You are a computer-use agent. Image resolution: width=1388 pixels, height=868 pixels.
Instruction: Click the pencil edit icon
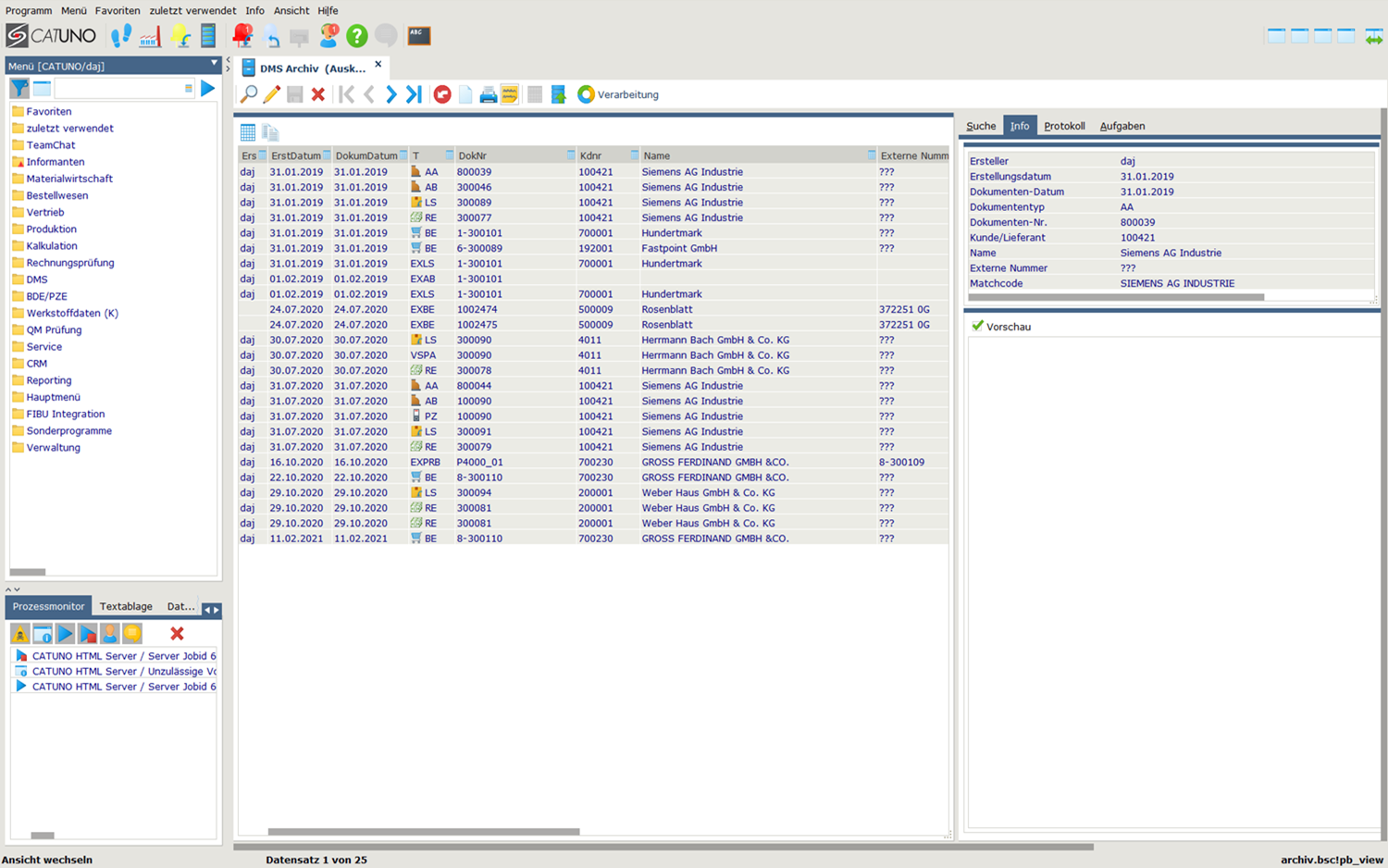[x=271, y=94]
